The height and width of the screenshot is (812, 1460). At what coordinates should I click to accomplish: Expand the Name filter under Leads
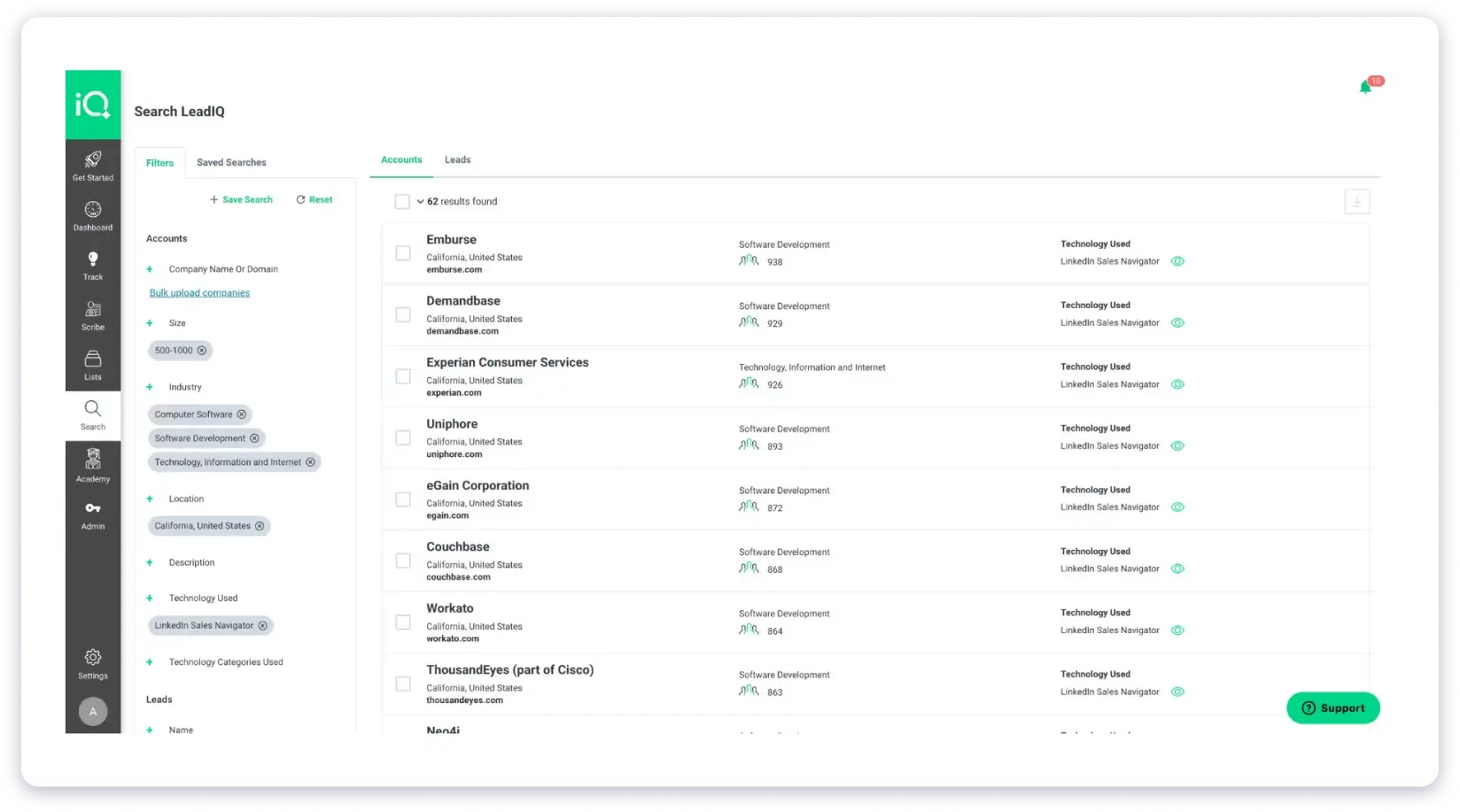point(149,731)
